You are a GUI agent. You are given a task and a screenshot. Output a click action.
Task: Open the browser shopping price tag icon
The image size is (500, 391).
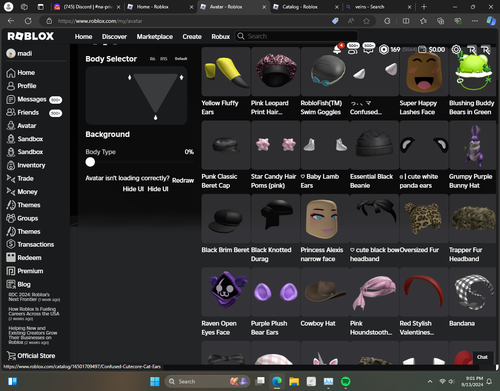(335, 21)
